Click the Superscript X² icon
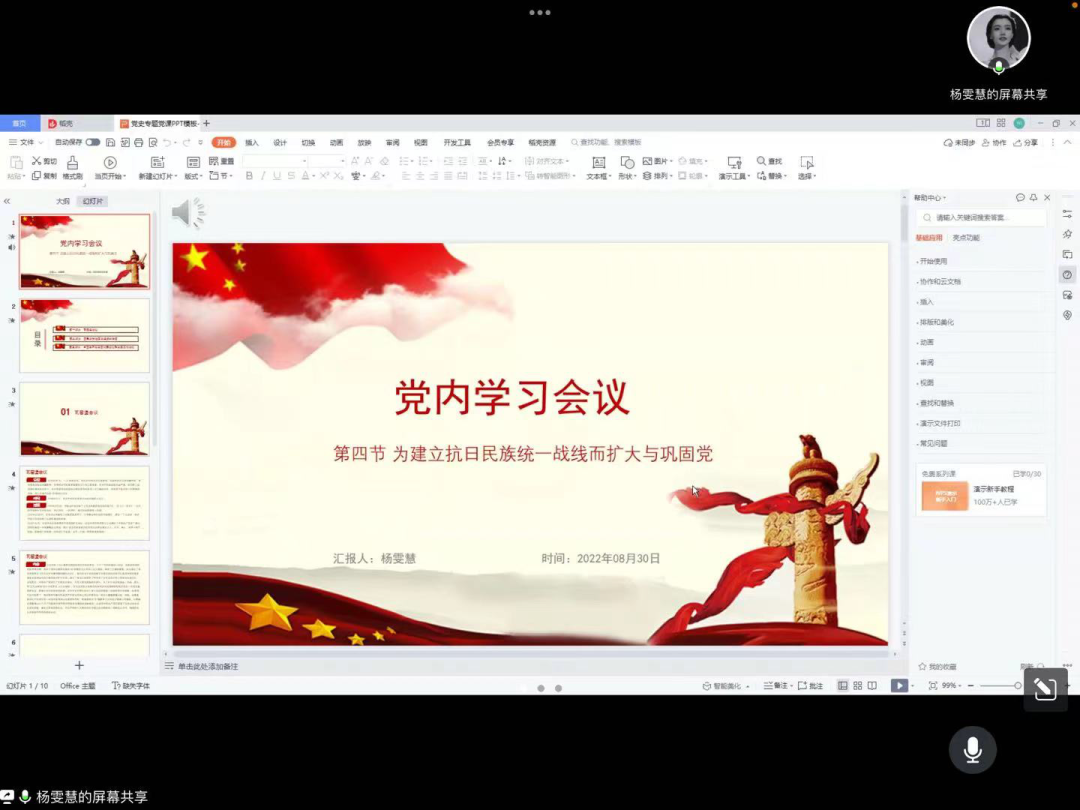 tap(324, 176)
